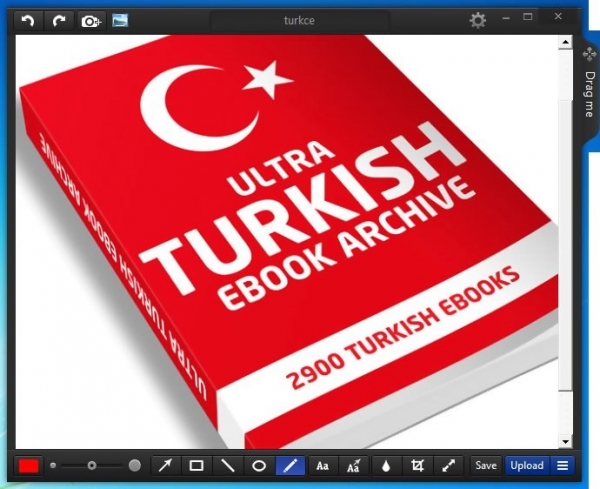
Task: Set smallest line thickness dot
Action: pyautogui.click(x=53, y=466)
